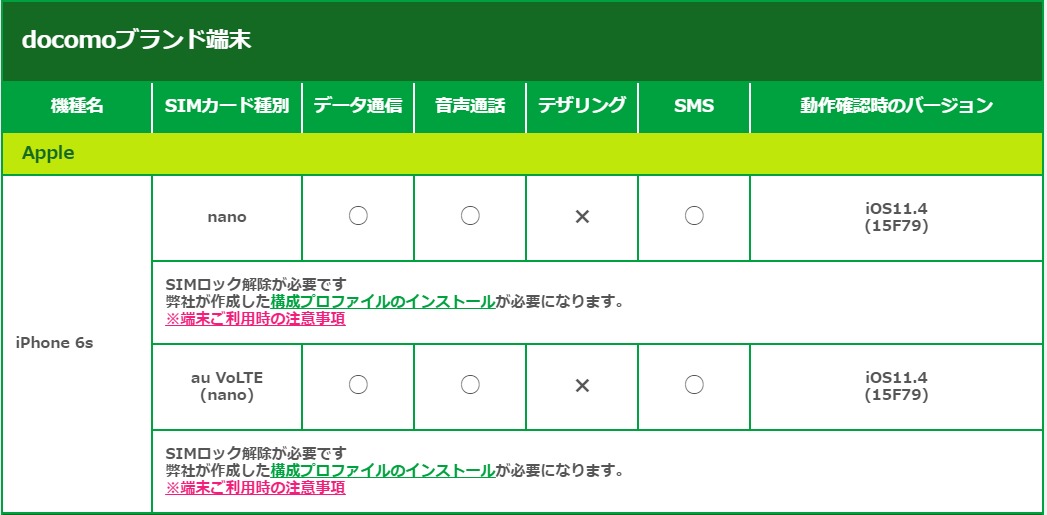Select the iPhone 6s model cell
This screenshot has height=515, width=1047.
(55, 343)
